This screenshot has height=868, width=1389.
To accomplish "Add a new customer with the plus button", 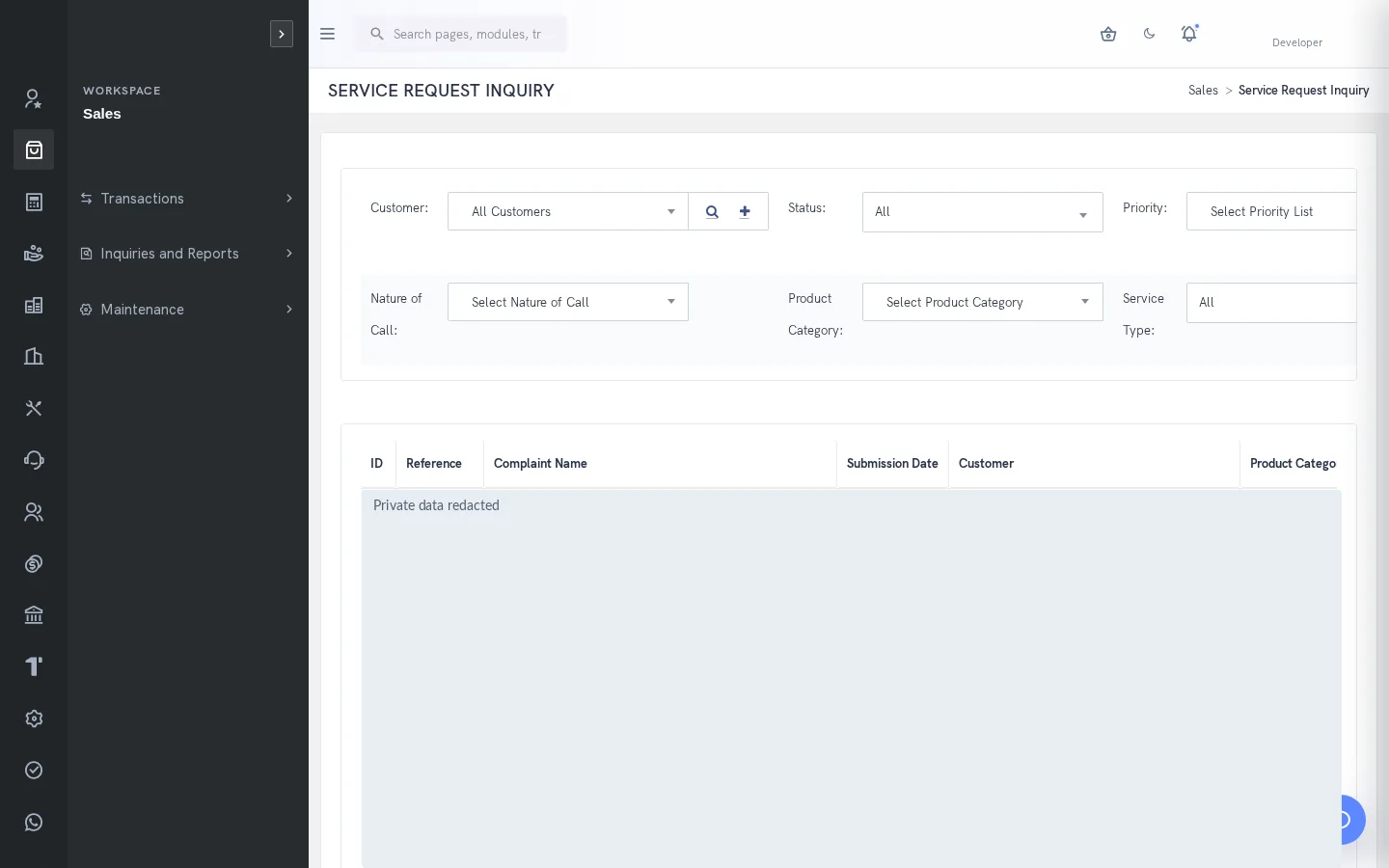I will (745, 212).
